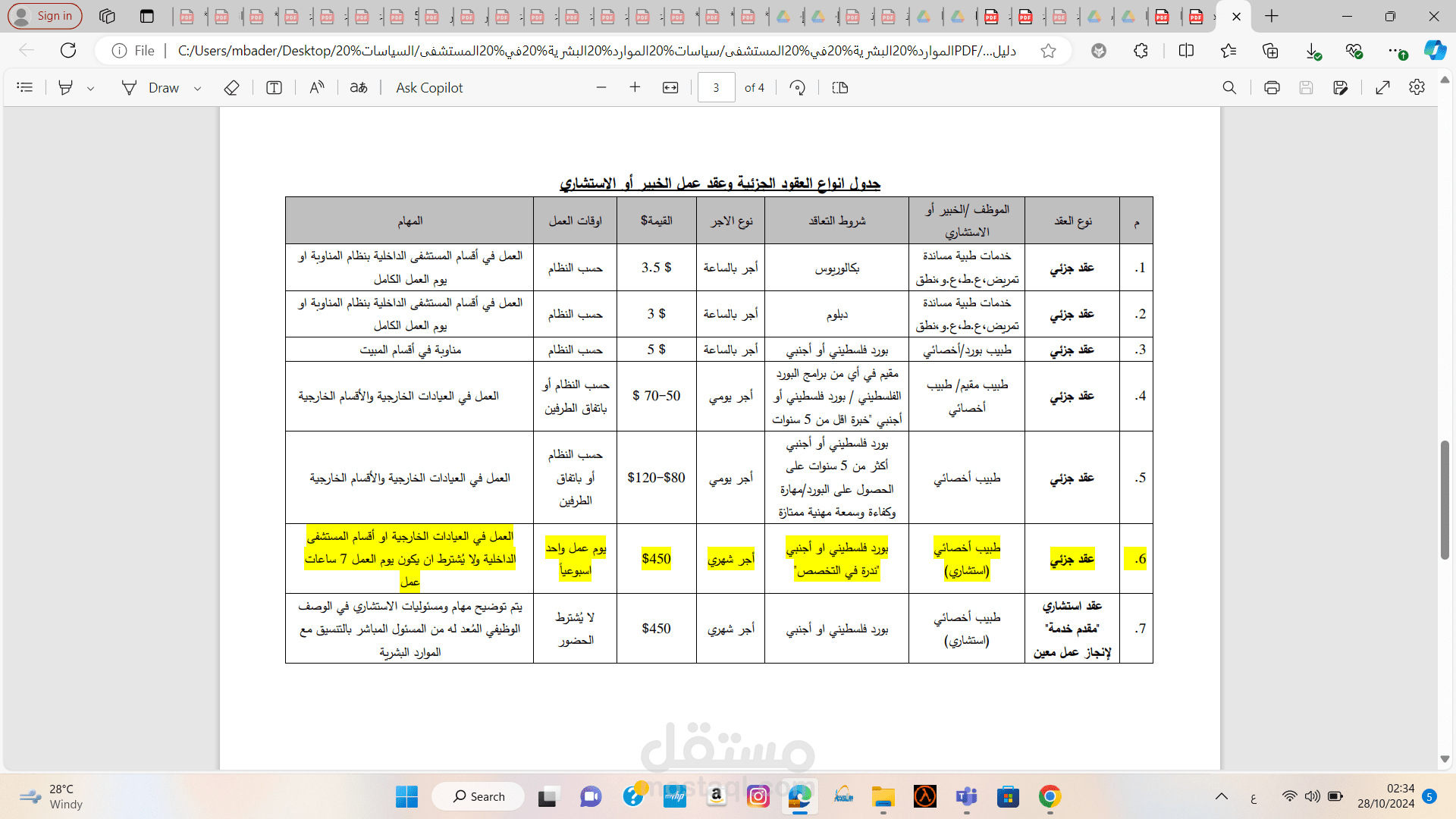Image resolution: width=1456 pixels, height=819 pixels.
Task: Open Instagram from the taskbar
Action: point(758,796)
